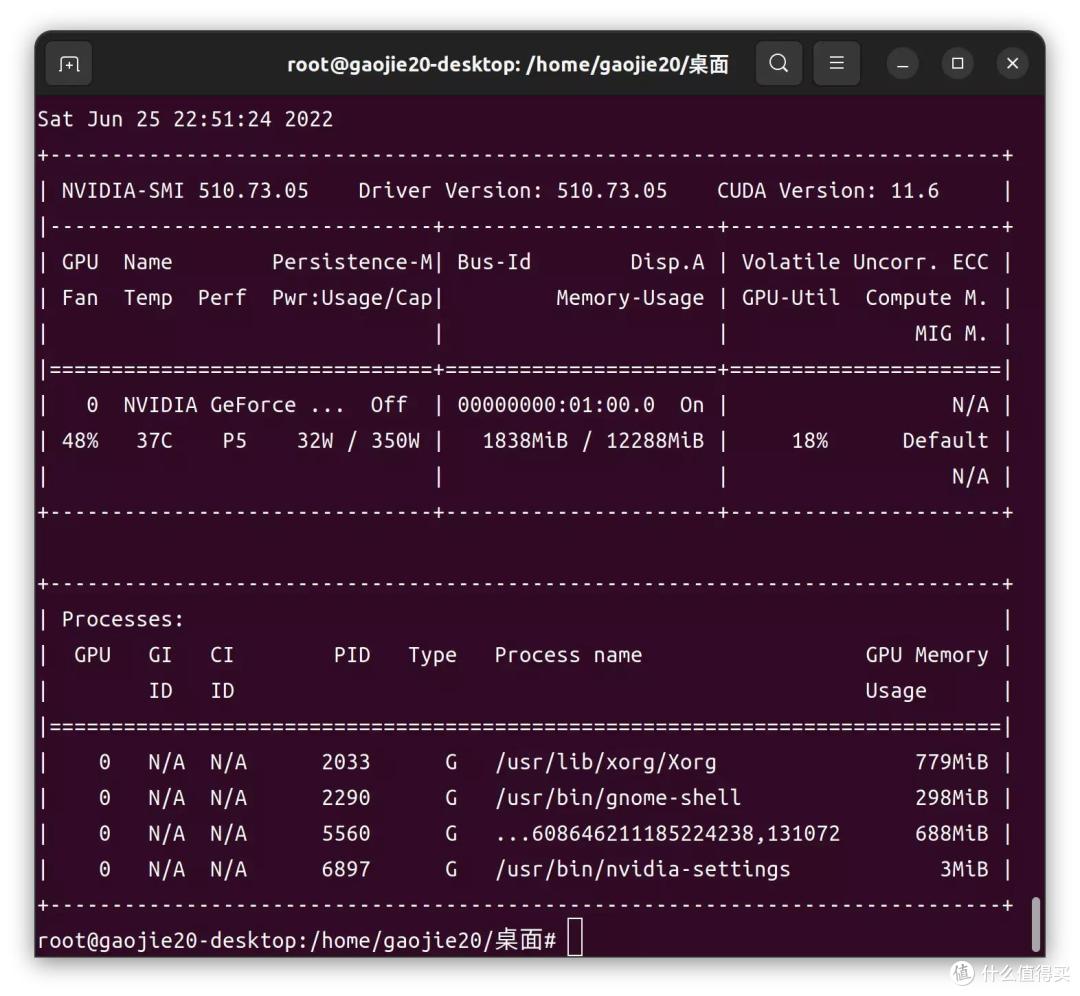The image size is (1080, 996).
Task: Click the vertical scrollbar thumb
Action: (1035, 924)
